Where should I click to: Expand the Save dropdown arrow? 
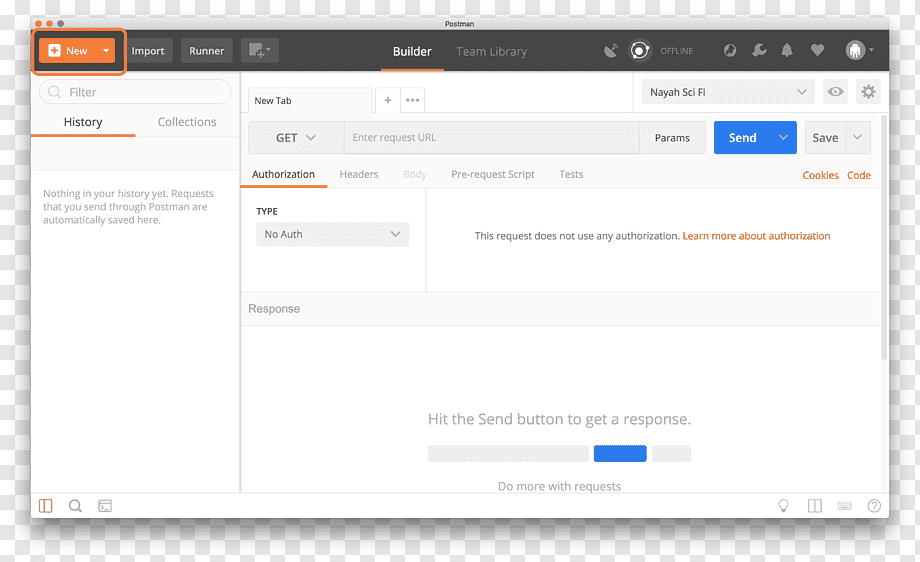tap(858, 138)
